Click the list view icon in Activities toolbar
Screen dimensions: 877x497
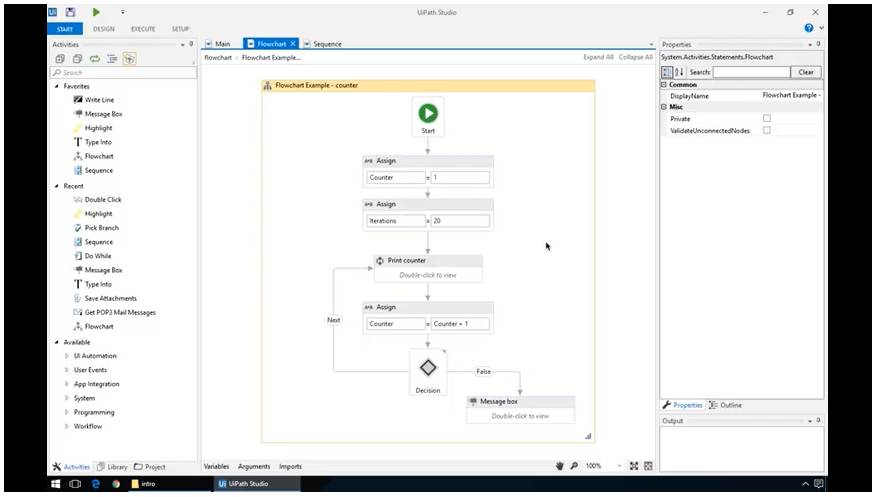point(112,59)
